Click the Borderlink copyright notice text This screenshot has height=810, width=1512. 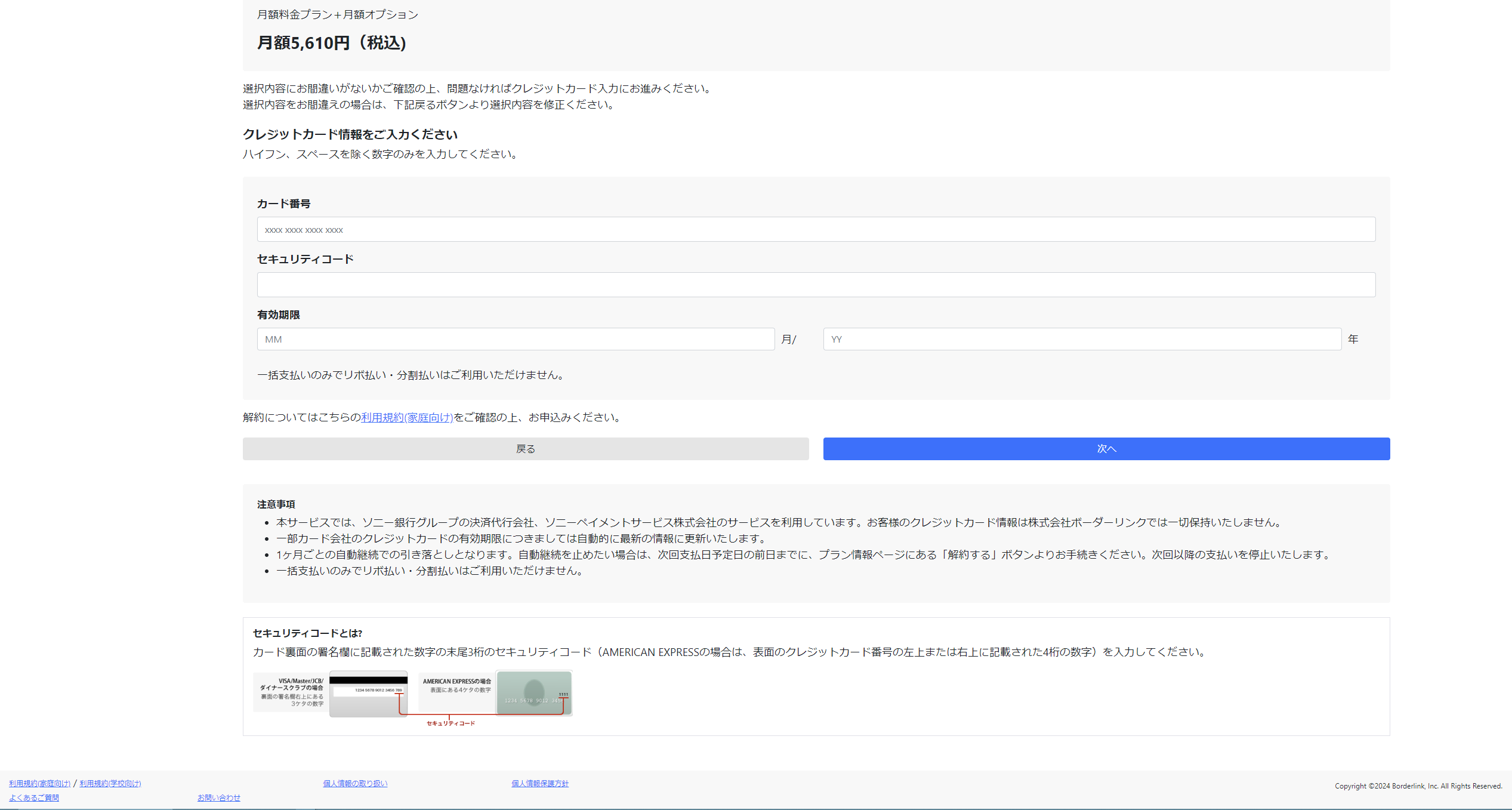pyautogui.click(x=1418, y=786)
